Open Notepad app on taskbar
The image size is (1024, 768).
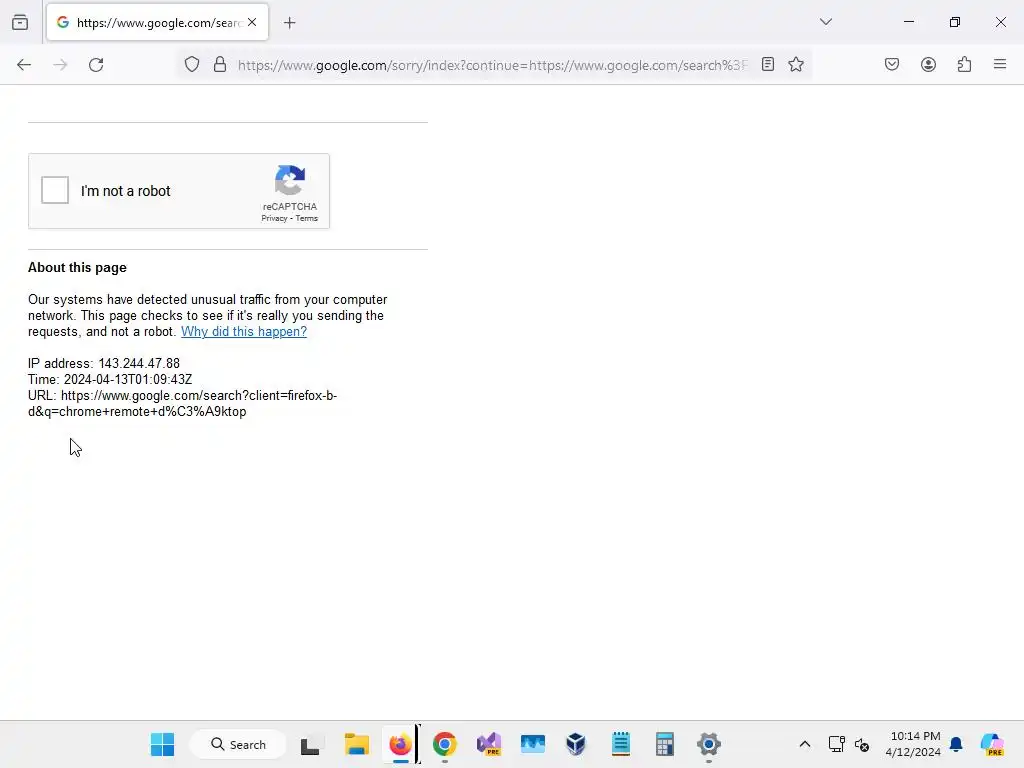click(620, 744)
